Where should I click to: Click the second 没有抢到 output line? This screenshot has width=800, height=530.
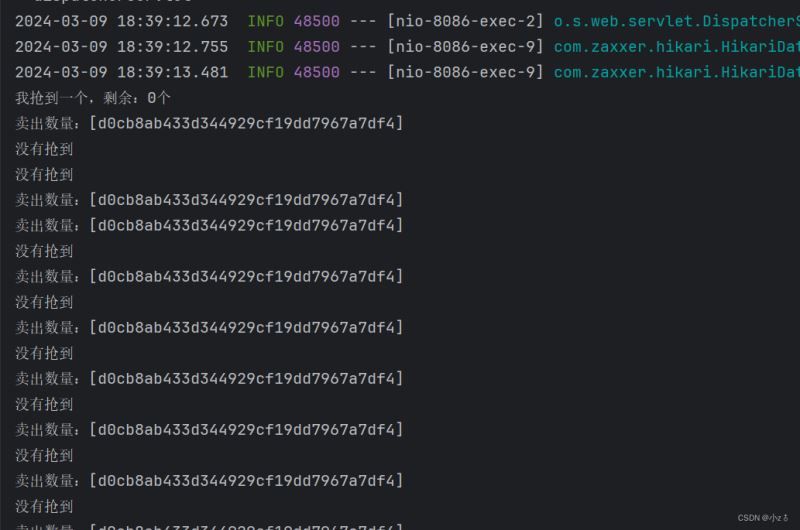click(44, 174)
